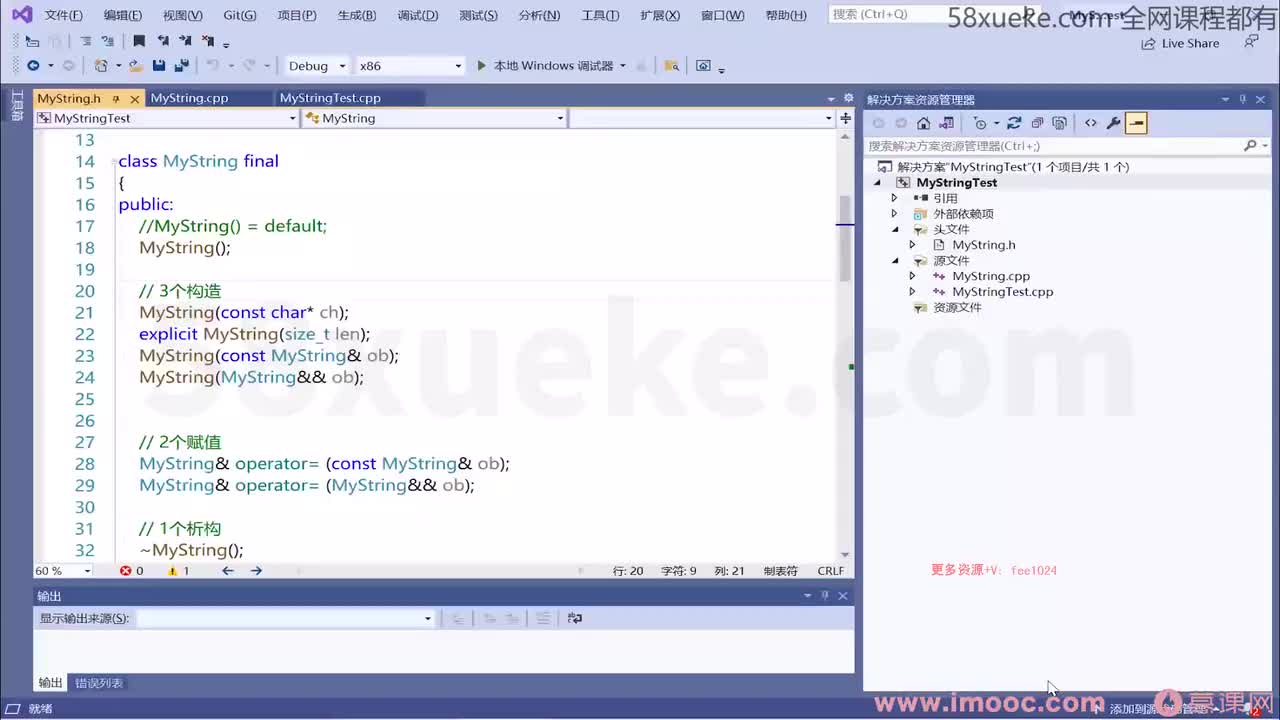Click the Find in Files icon
Screen dimensions: 1280x720
(672, 65)
